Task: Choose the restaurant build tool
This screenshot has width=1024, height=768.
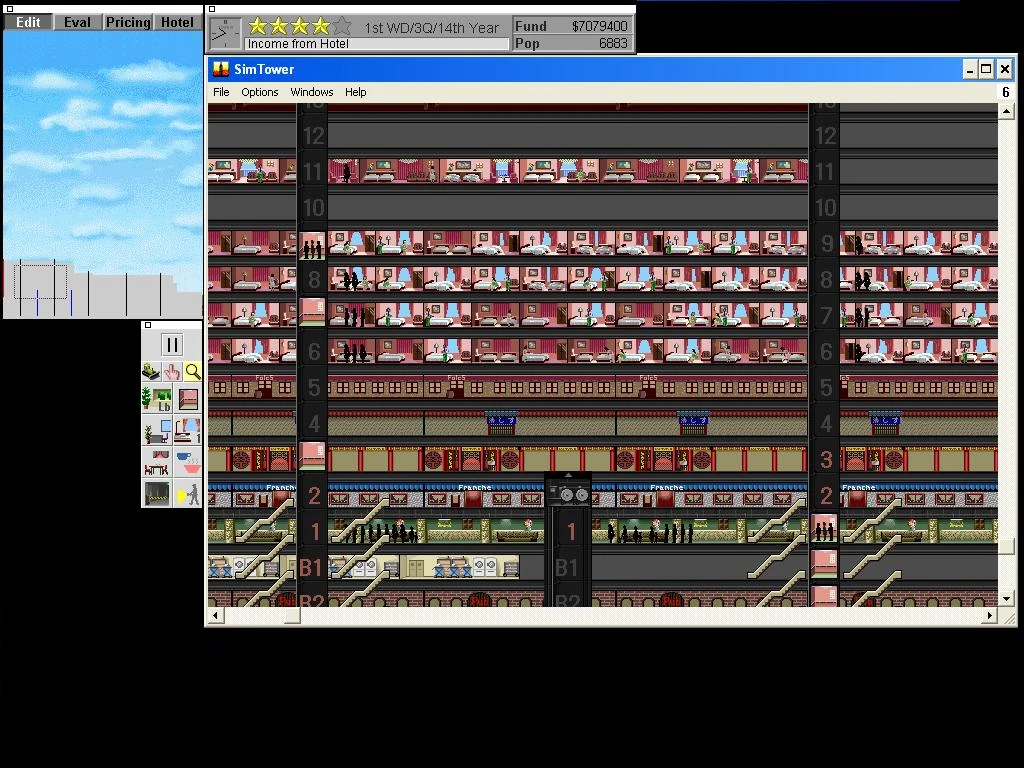Action: [x=157, y=462]
